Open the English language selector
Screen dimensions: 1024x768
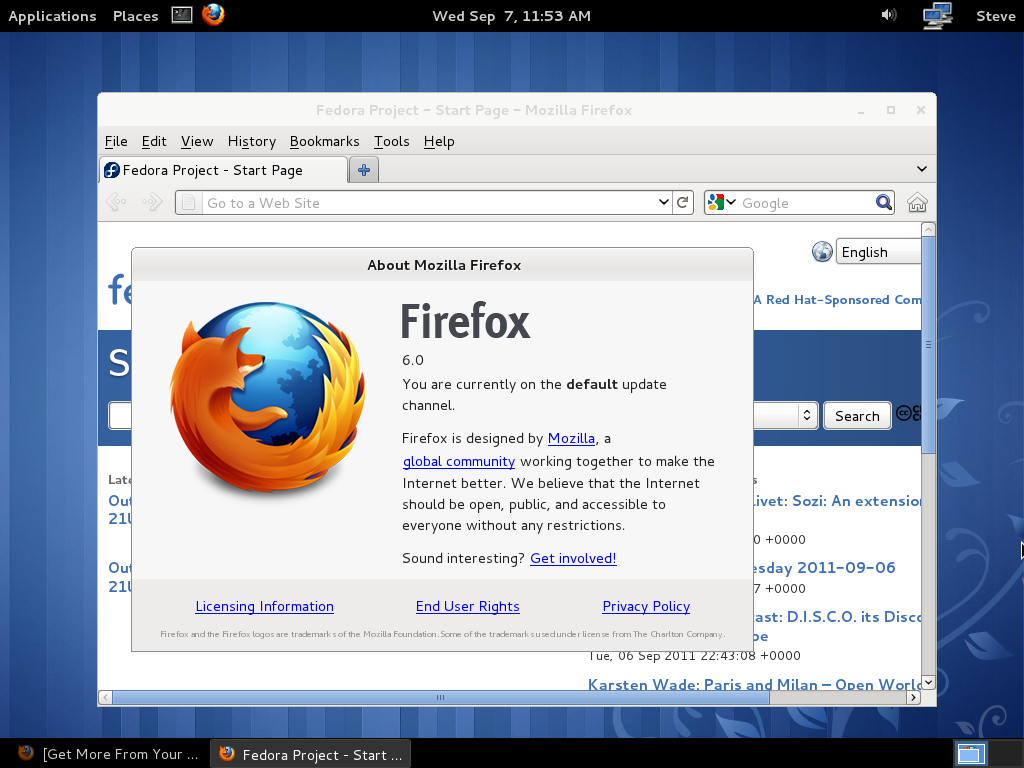click(x=878, y=252)
